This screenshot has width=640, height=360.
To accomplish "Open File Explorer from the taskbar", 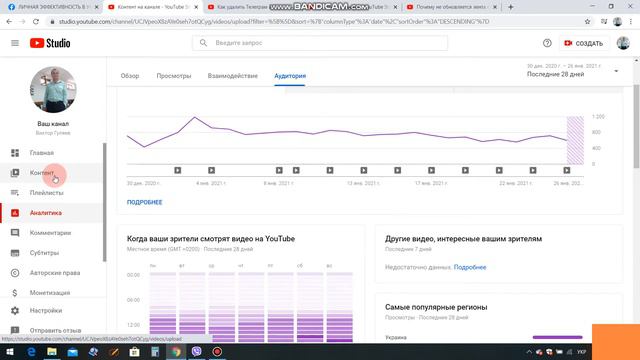I will 52,351.
